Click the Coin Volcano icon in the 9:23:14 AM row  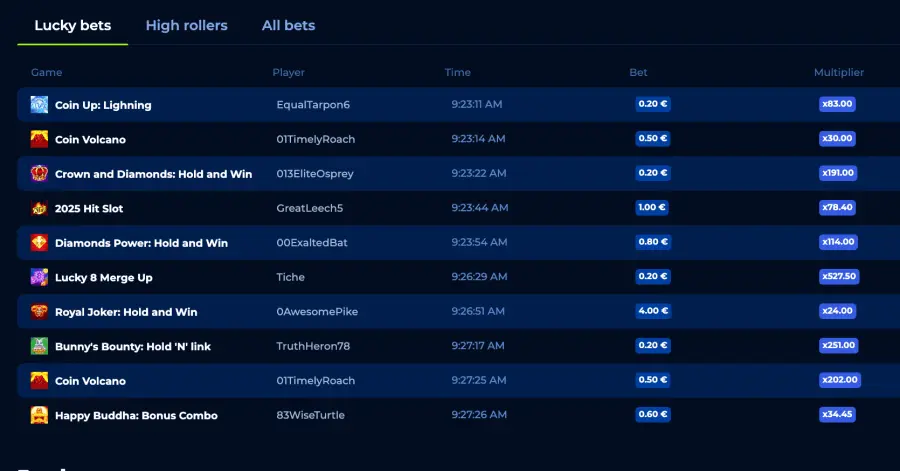click(39, 139)
